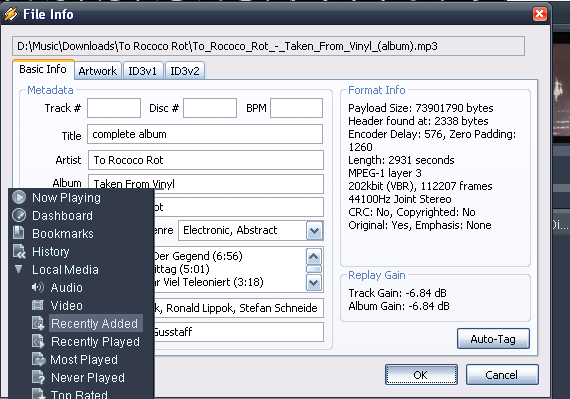This screenshot has height=399, width=570.
Task: Click the comment line 'Der Gegend (6:56)'
Action: click(x=198, y=256)
